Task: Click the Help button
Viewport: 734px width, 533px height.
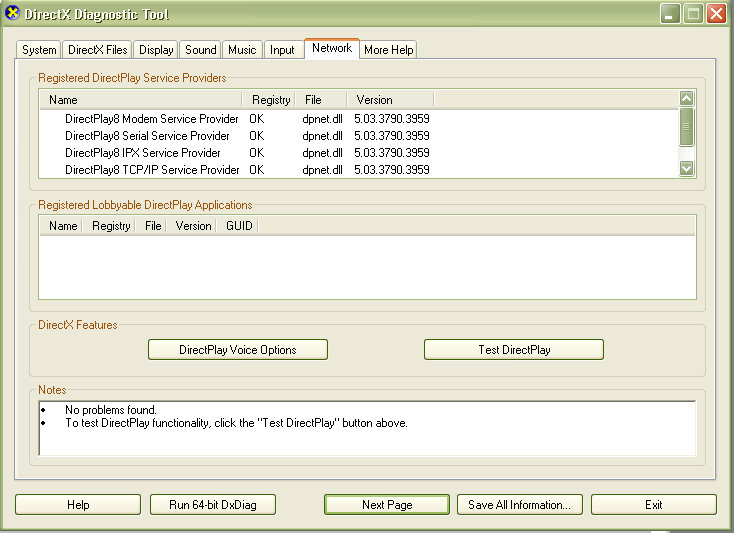Action: (78, 504)
